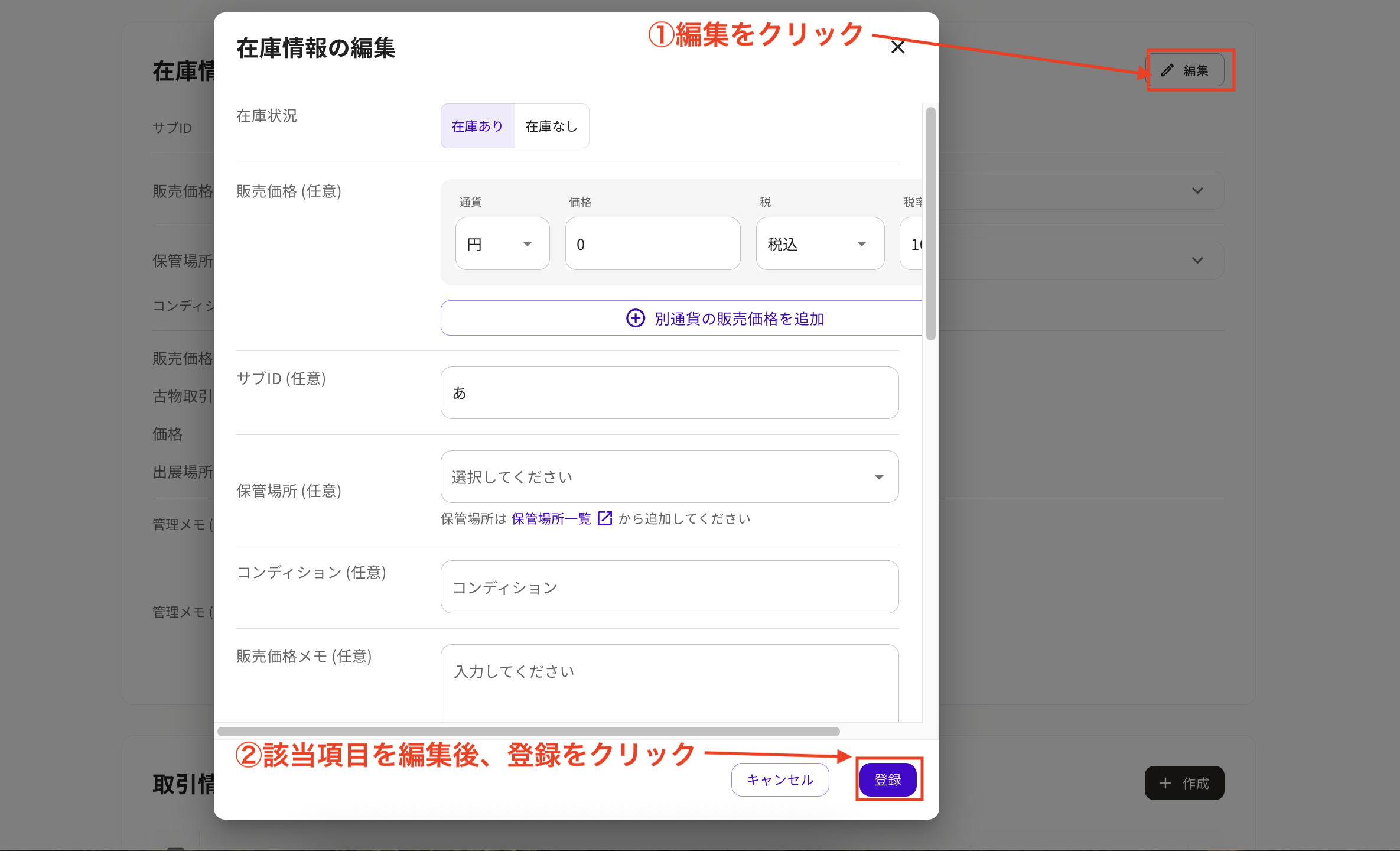This screenshot has height=851, width=1400.
Task: Click the pencil edit icon labeled 編集
Action: click(1167, 70)
